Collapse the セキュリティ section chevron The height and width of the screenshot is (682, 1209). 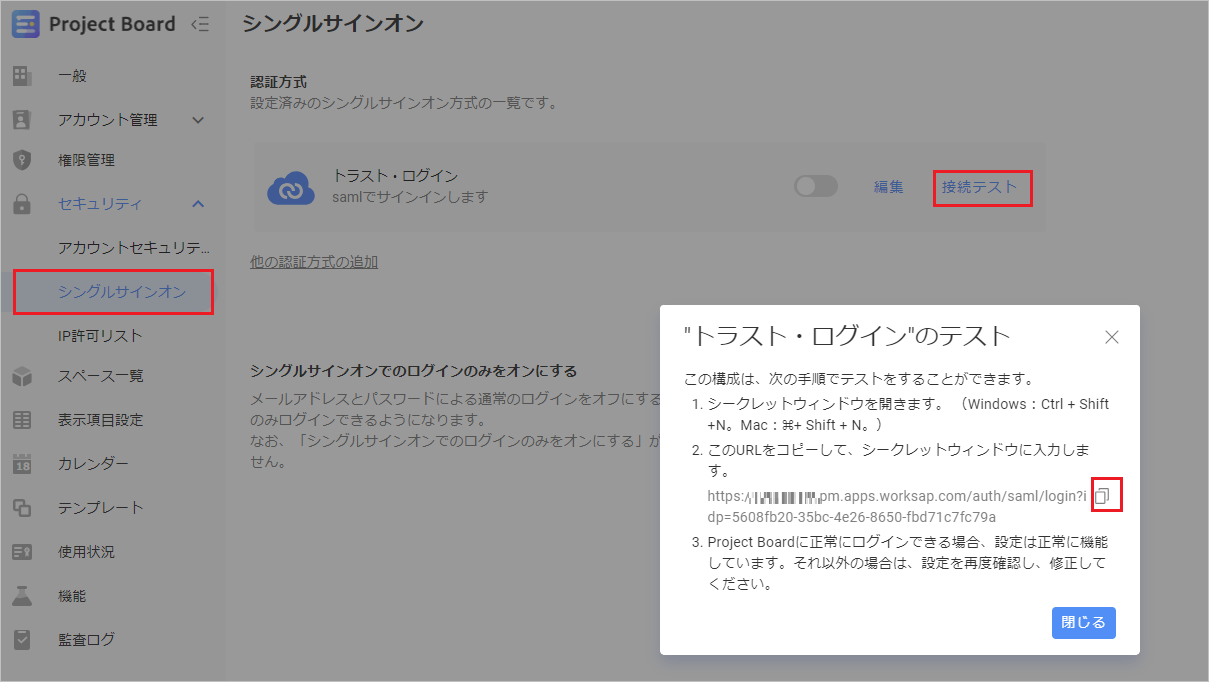click(x=198, y=204)
